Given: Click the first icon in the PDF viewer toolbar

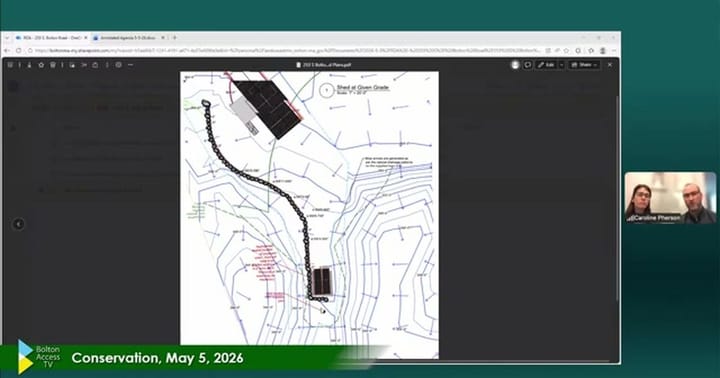Looking at the screenshot, I should click(x=10, y=65).
